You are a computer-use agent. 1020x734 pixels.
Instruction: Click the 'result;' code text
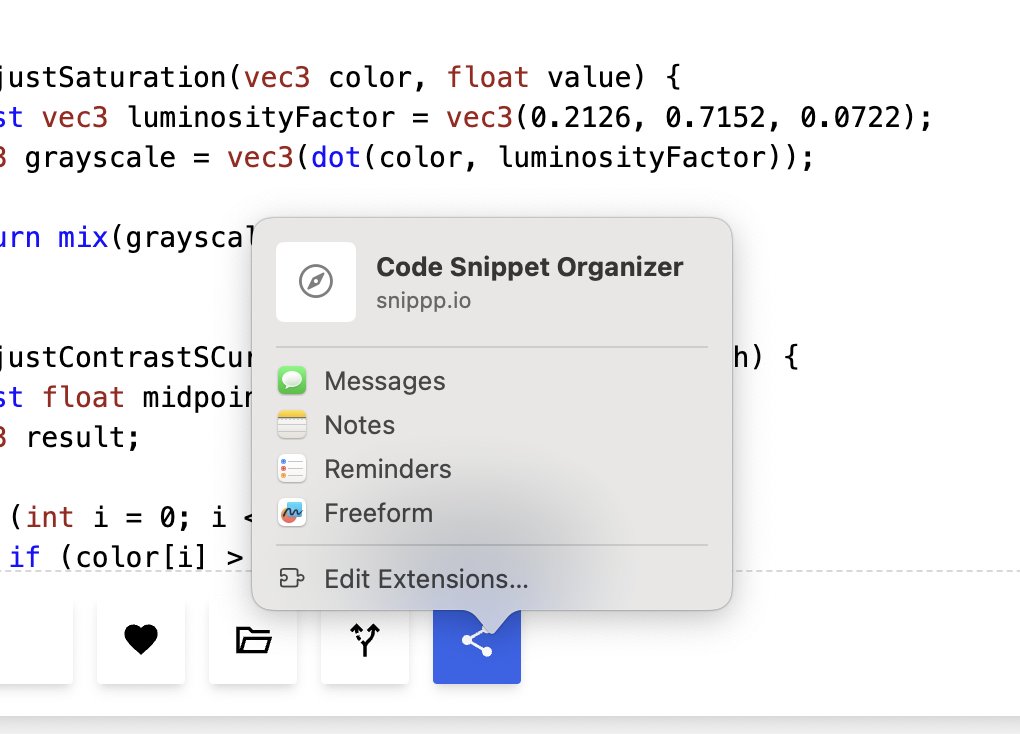pyautogui.click(x=83, y=437)
